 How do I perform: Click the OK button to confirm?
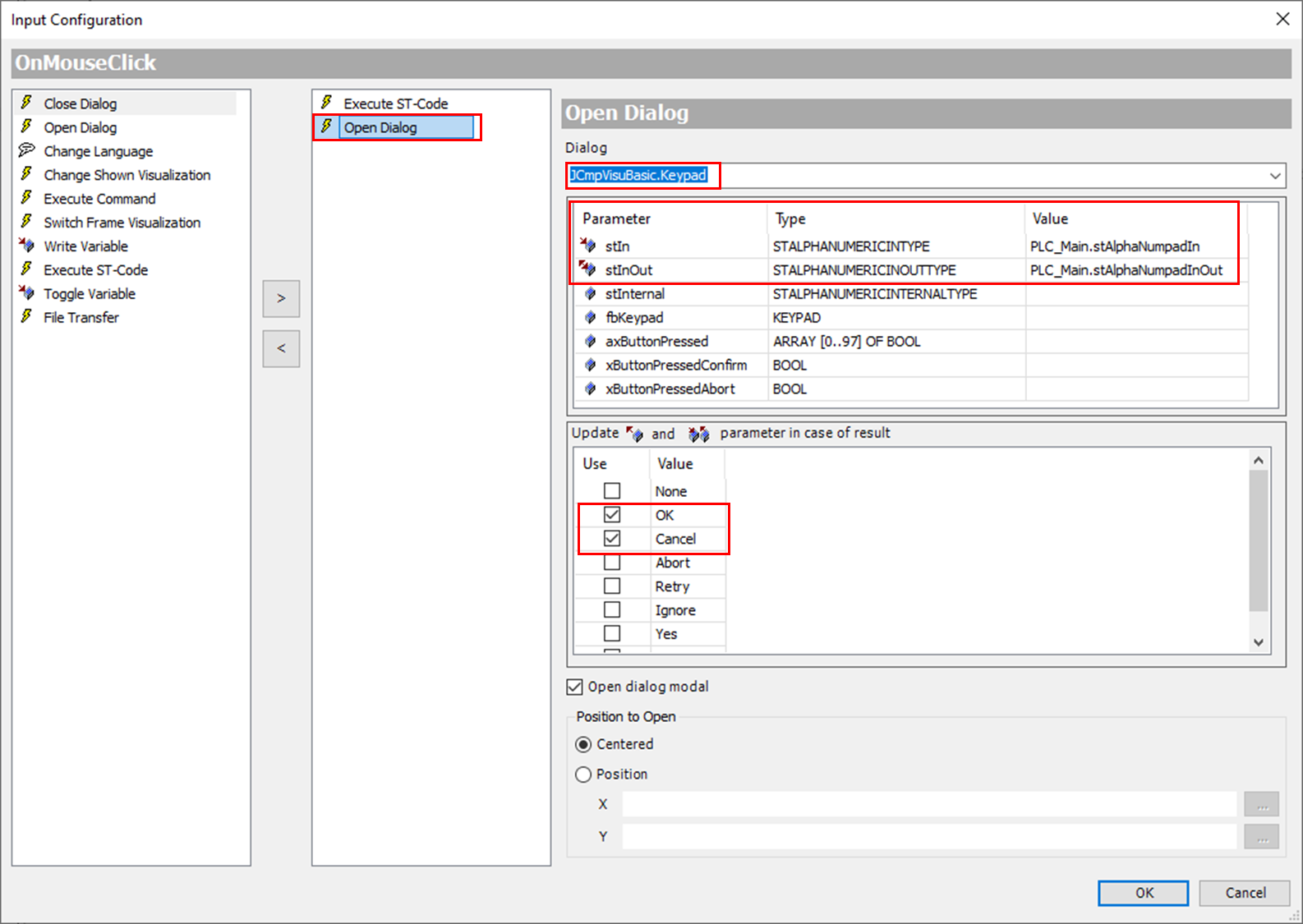[1143, 893]
